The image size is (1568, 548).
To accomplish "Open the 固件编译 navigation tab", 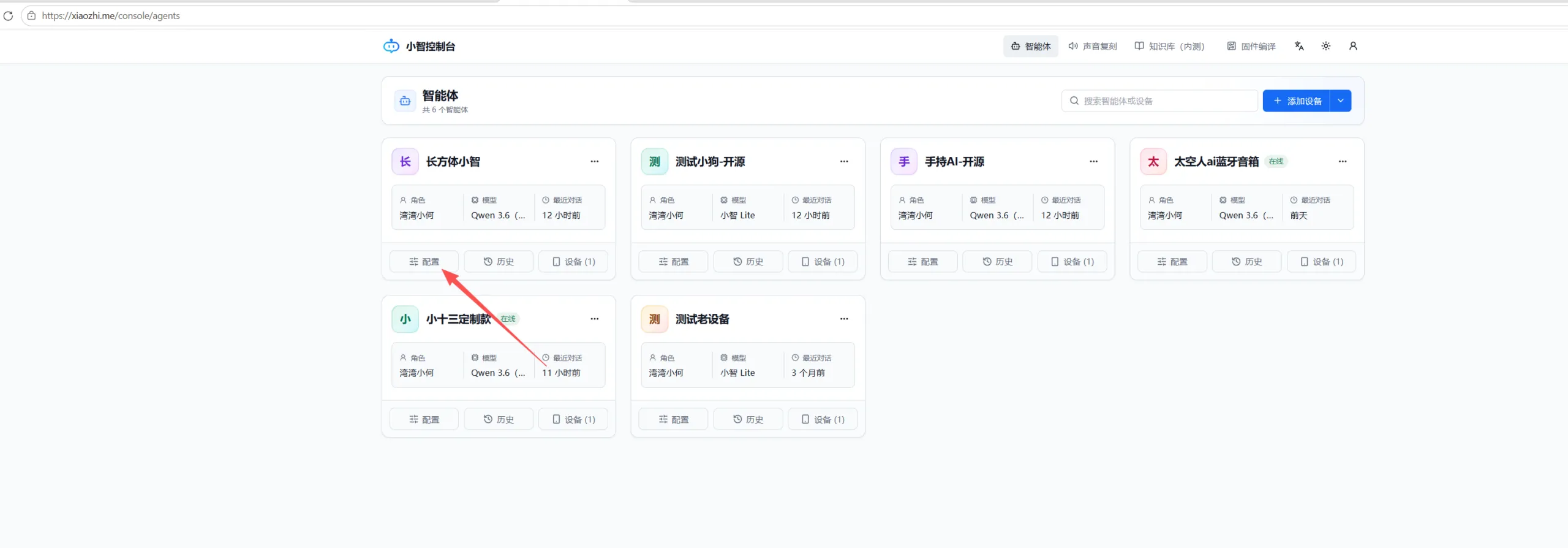I will coord(1251,47).
